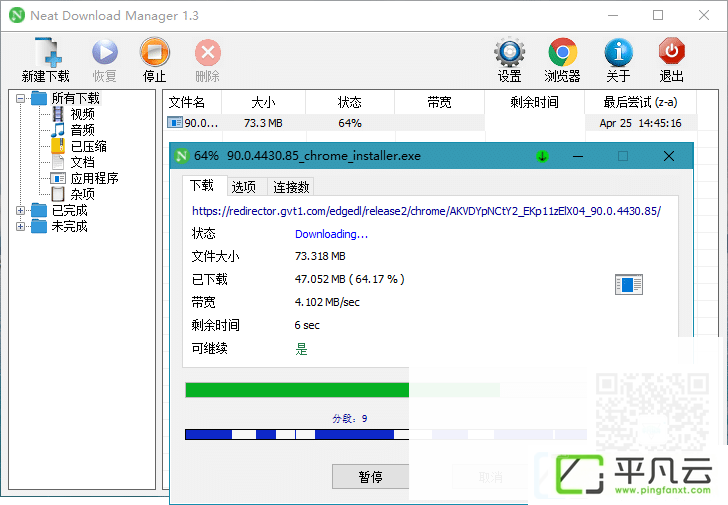This screenshot has height=505, width=728.
Task: Click the file type icon in download dialog
Action: click(x=629, y=285)
